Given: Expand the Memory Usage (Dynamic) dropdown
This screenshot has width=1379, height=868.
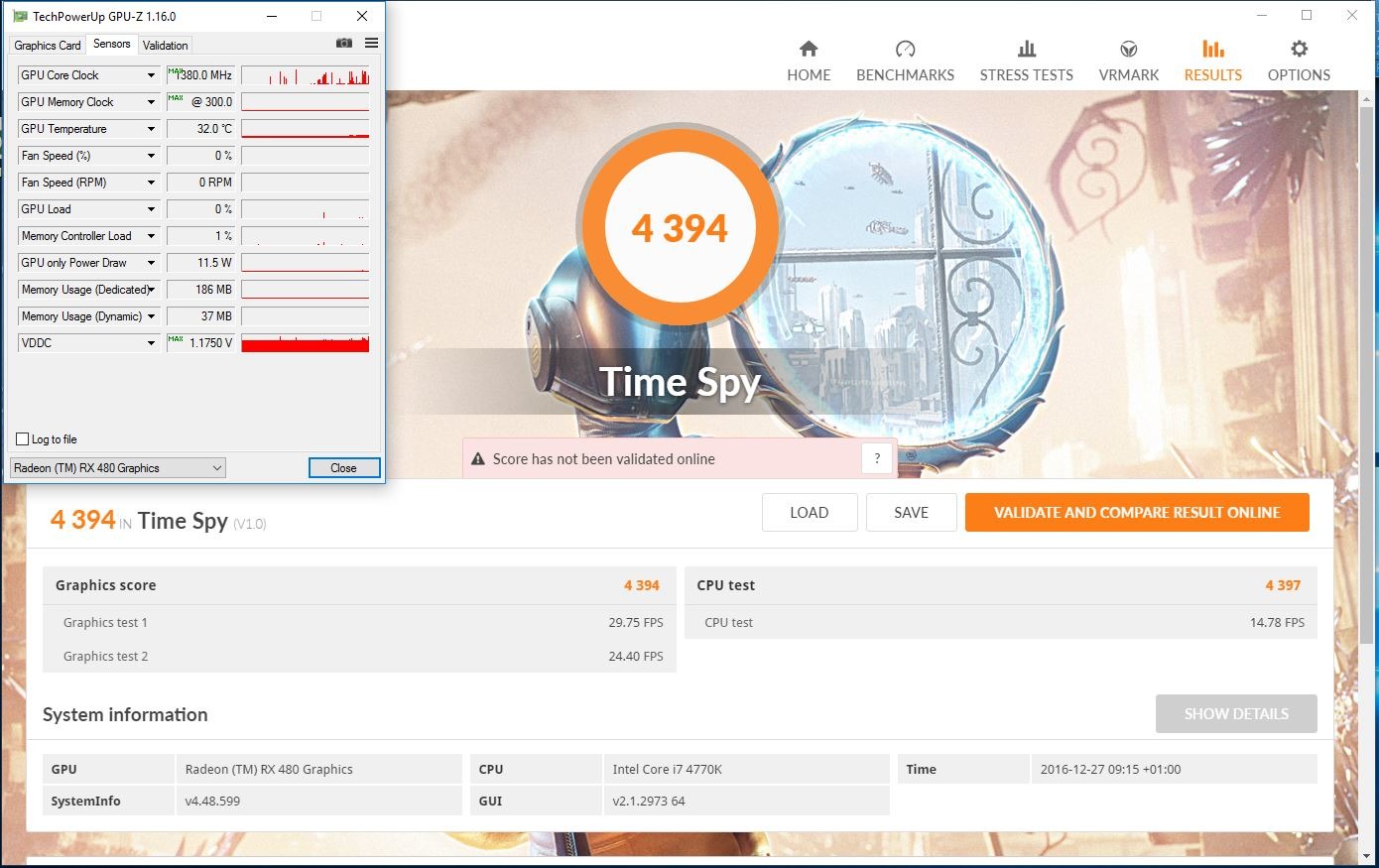Looking at the screenshot, I should [x=151, y=316].
